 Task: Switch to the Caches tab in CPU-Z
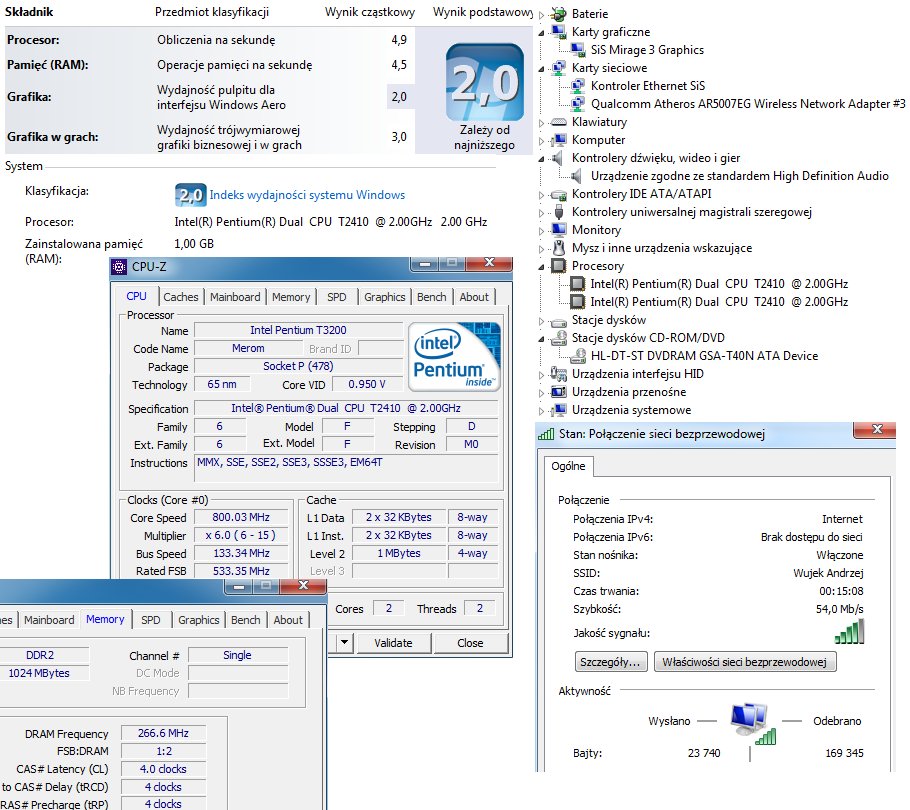click(x=180, y=296)
